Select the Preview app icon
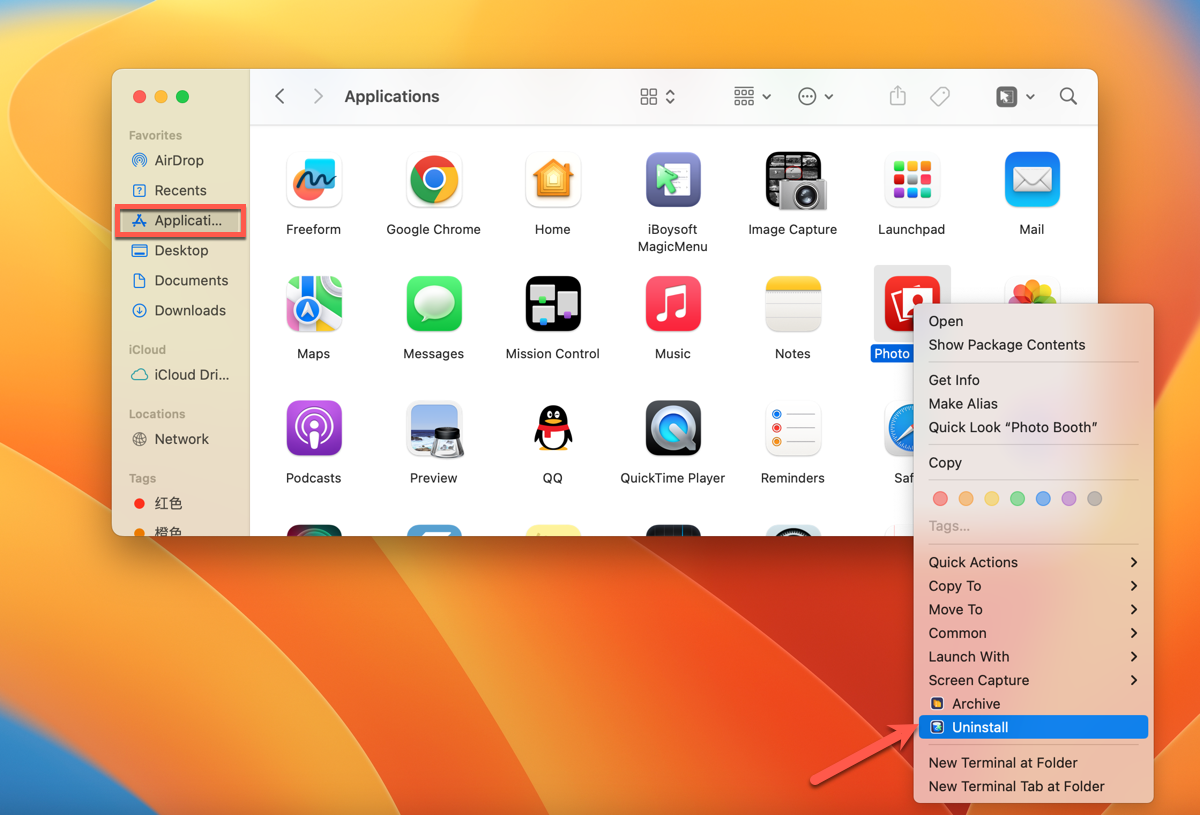This screenshot has width=1200, height=815. point(433,428)
